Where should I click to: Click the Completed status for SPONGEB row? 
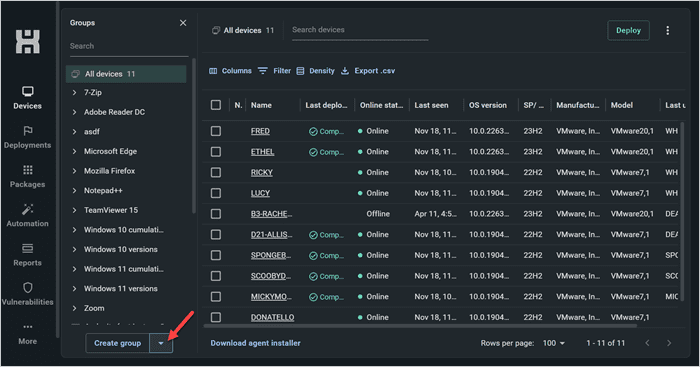tap(326, 256)
